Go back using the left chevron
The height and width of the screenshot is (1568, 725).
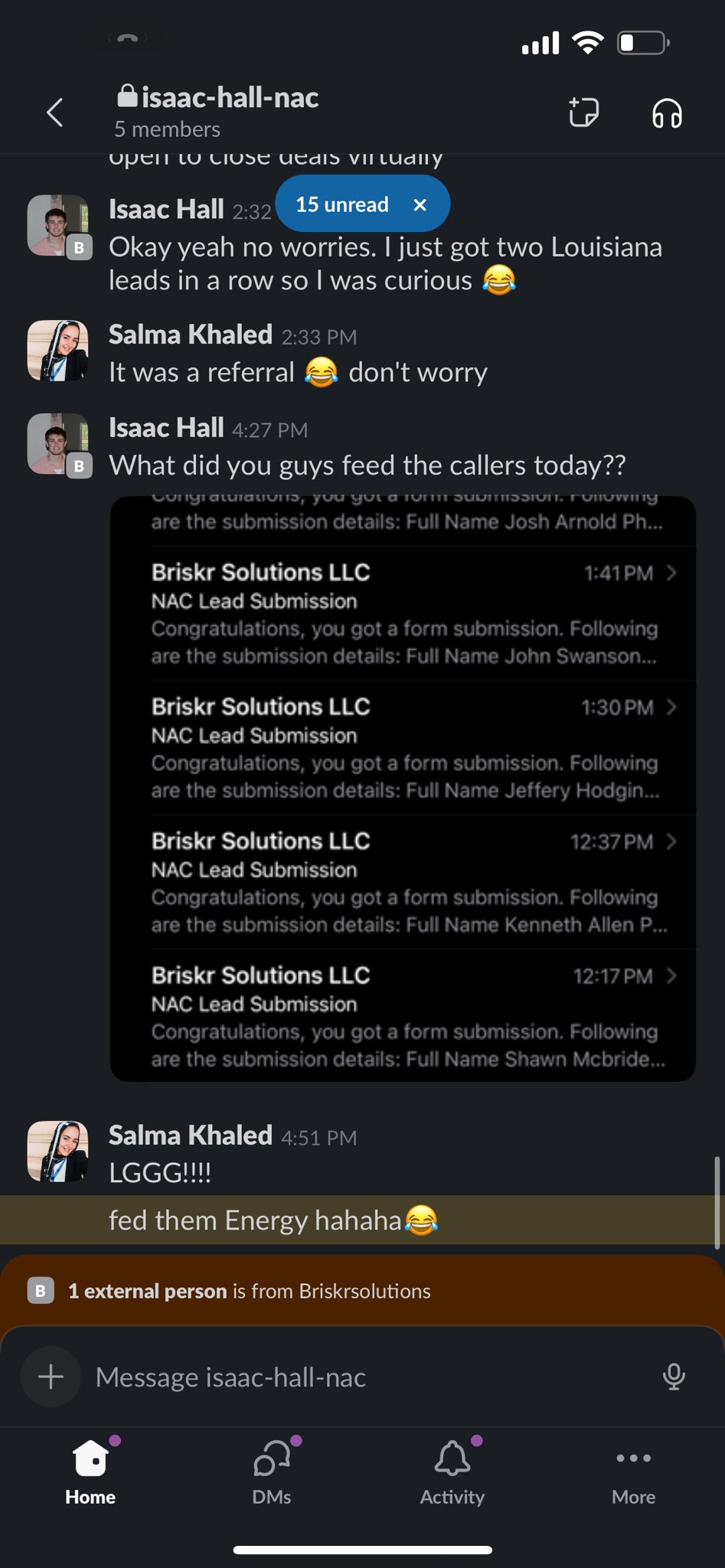click(x=54, y=113)
